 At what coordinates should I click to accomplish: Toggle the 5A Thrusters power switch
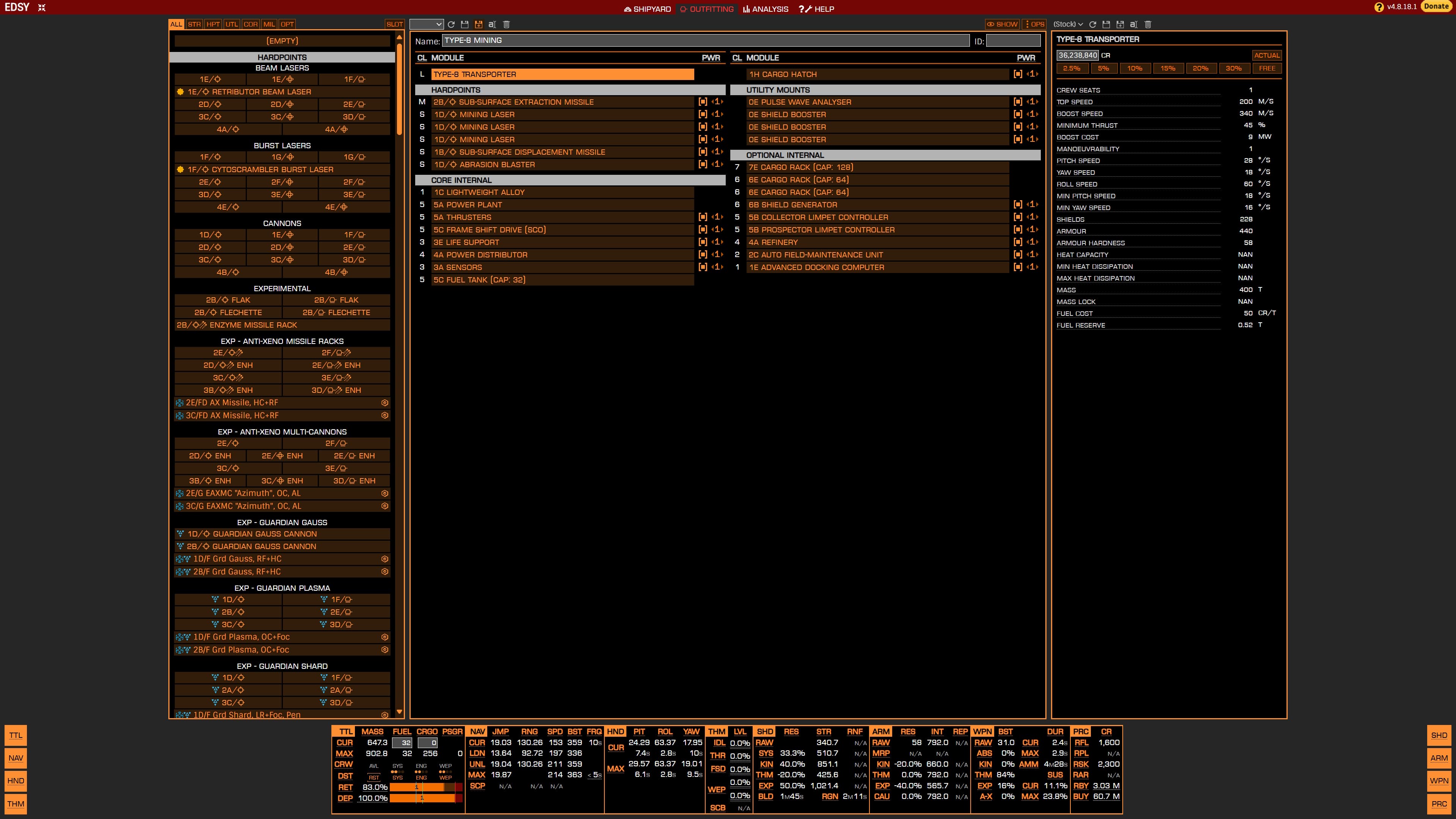click(x=703, y=217)
